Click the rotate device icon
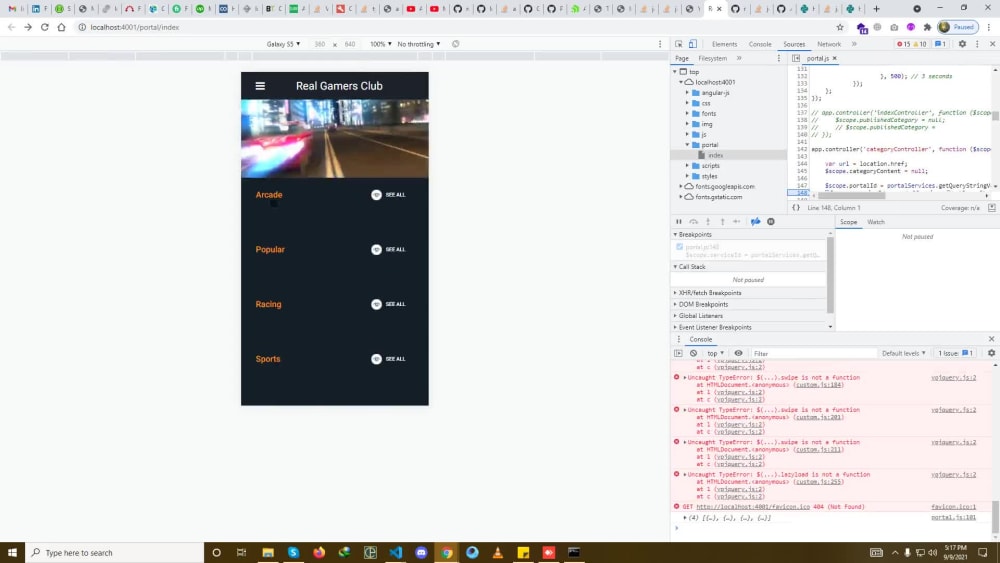 click(x=455, y=44)
